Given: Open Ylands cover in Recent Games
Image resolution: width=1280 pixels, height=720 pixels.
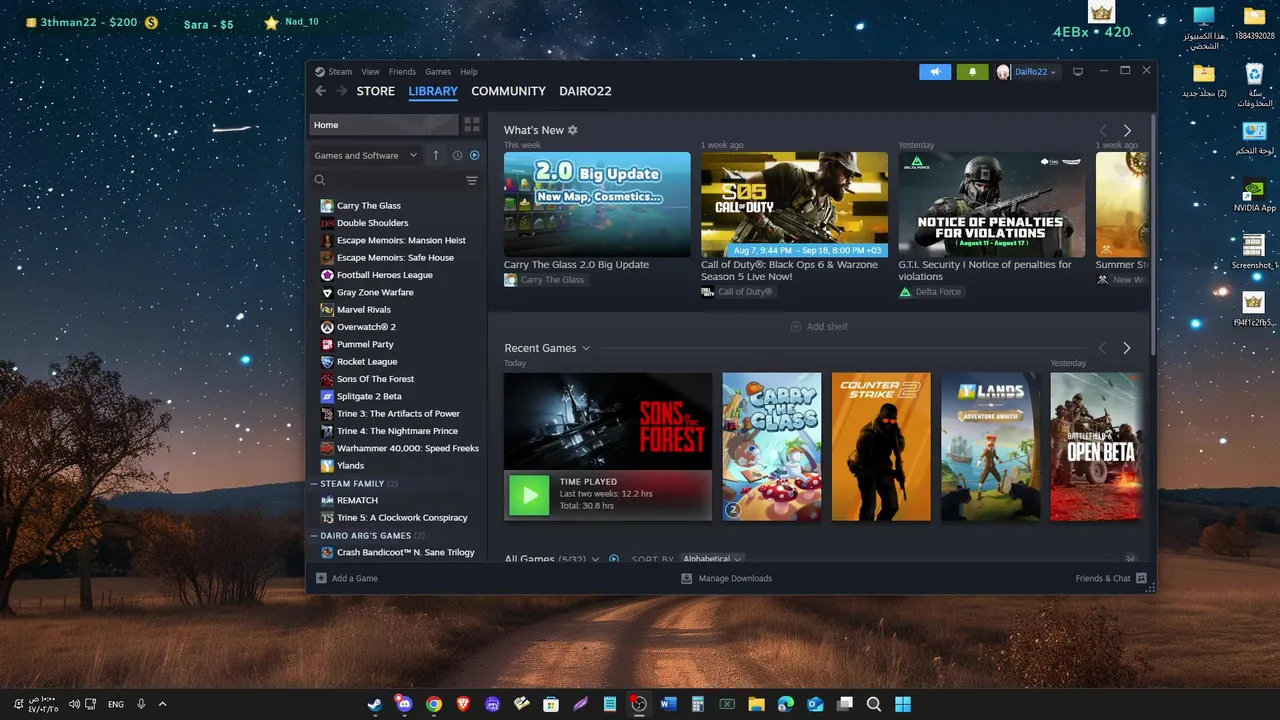Looking at the screenshot, I should coord(990,447).
